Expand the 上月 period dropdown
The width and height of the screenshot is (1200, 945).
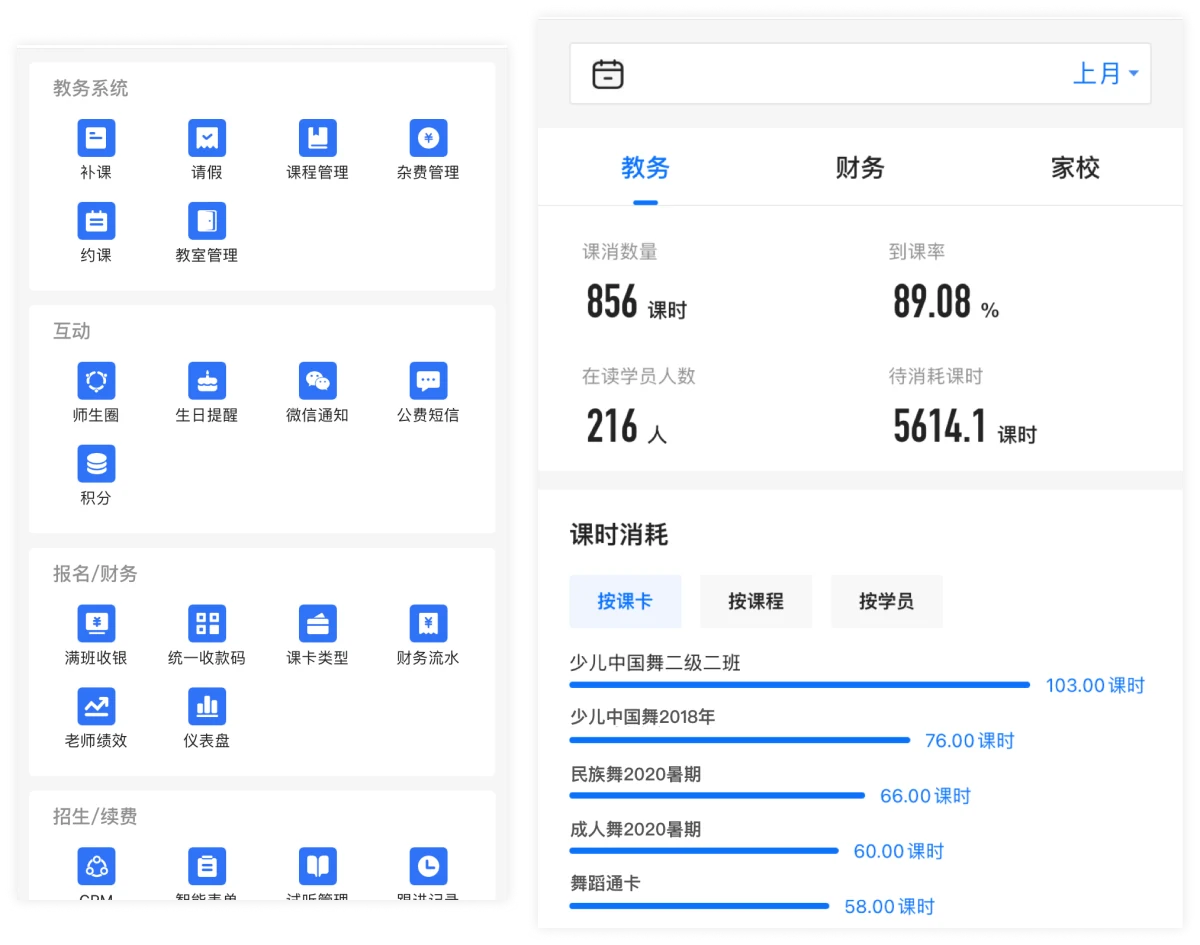pyautogui.click(x=1106, y=74)
